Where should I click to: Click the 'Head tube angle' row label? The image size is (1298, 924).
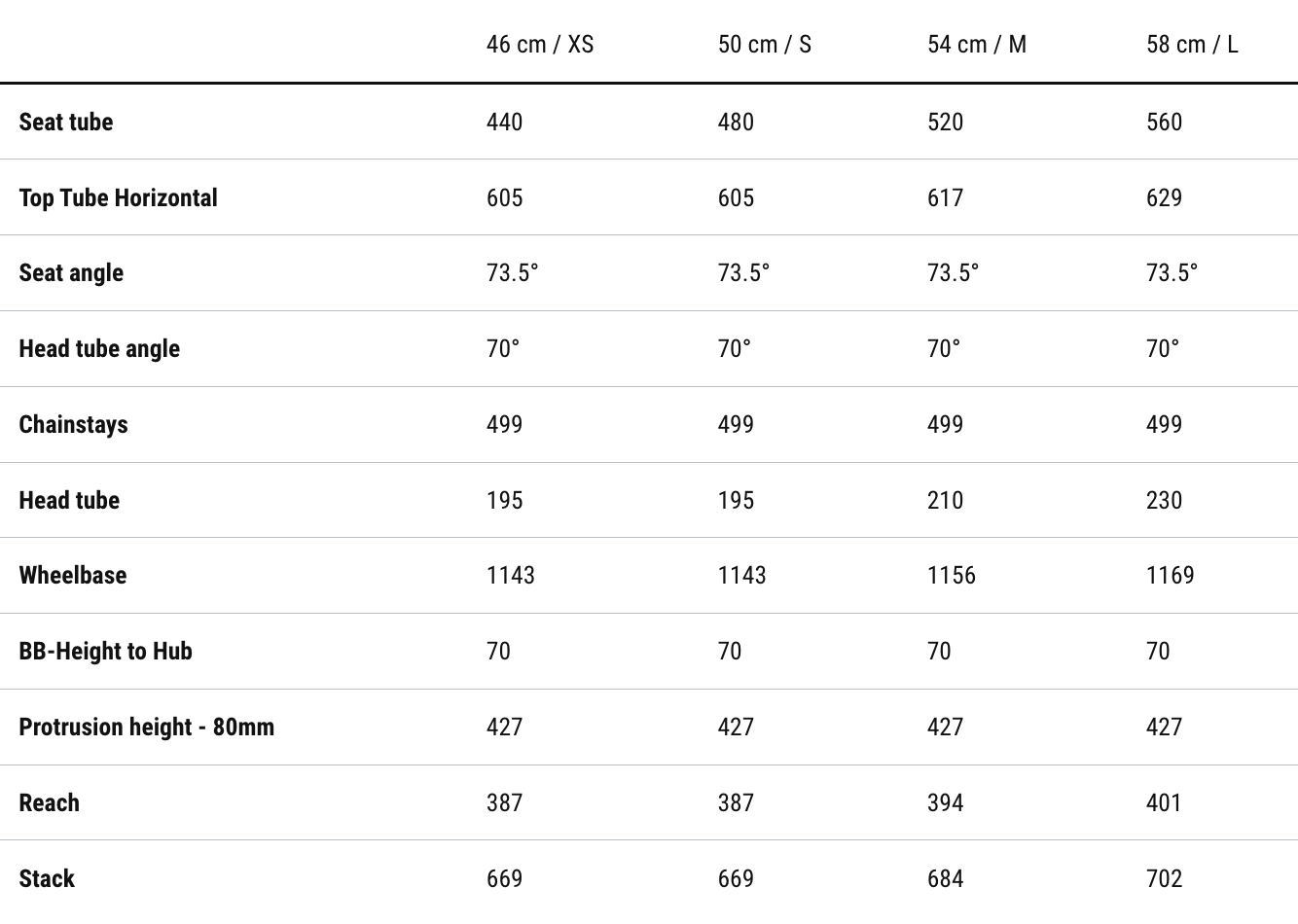(x=99, y=348)
